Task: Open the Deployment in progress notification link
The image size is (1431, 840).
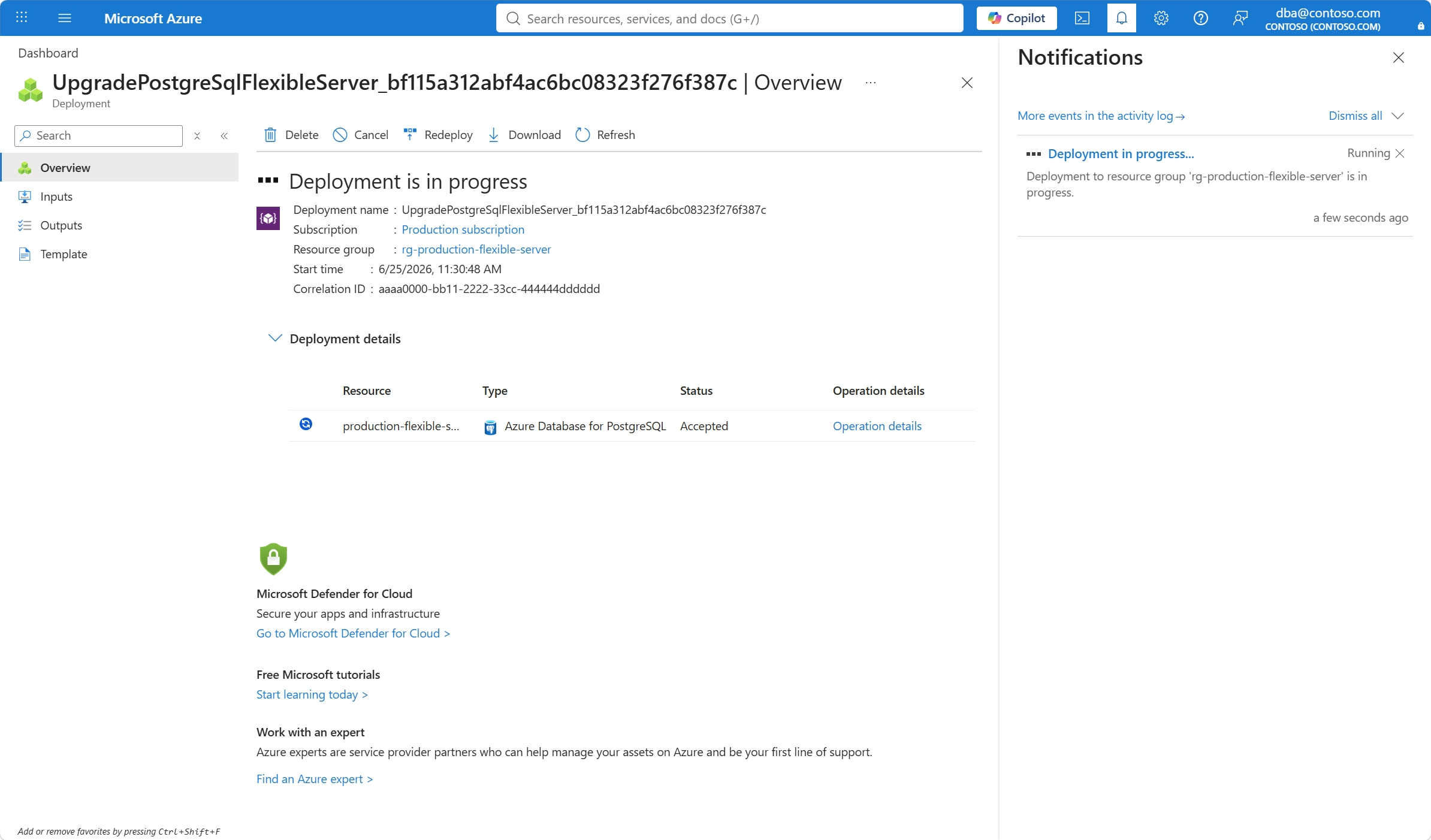Action: [x=1121, y=153]
